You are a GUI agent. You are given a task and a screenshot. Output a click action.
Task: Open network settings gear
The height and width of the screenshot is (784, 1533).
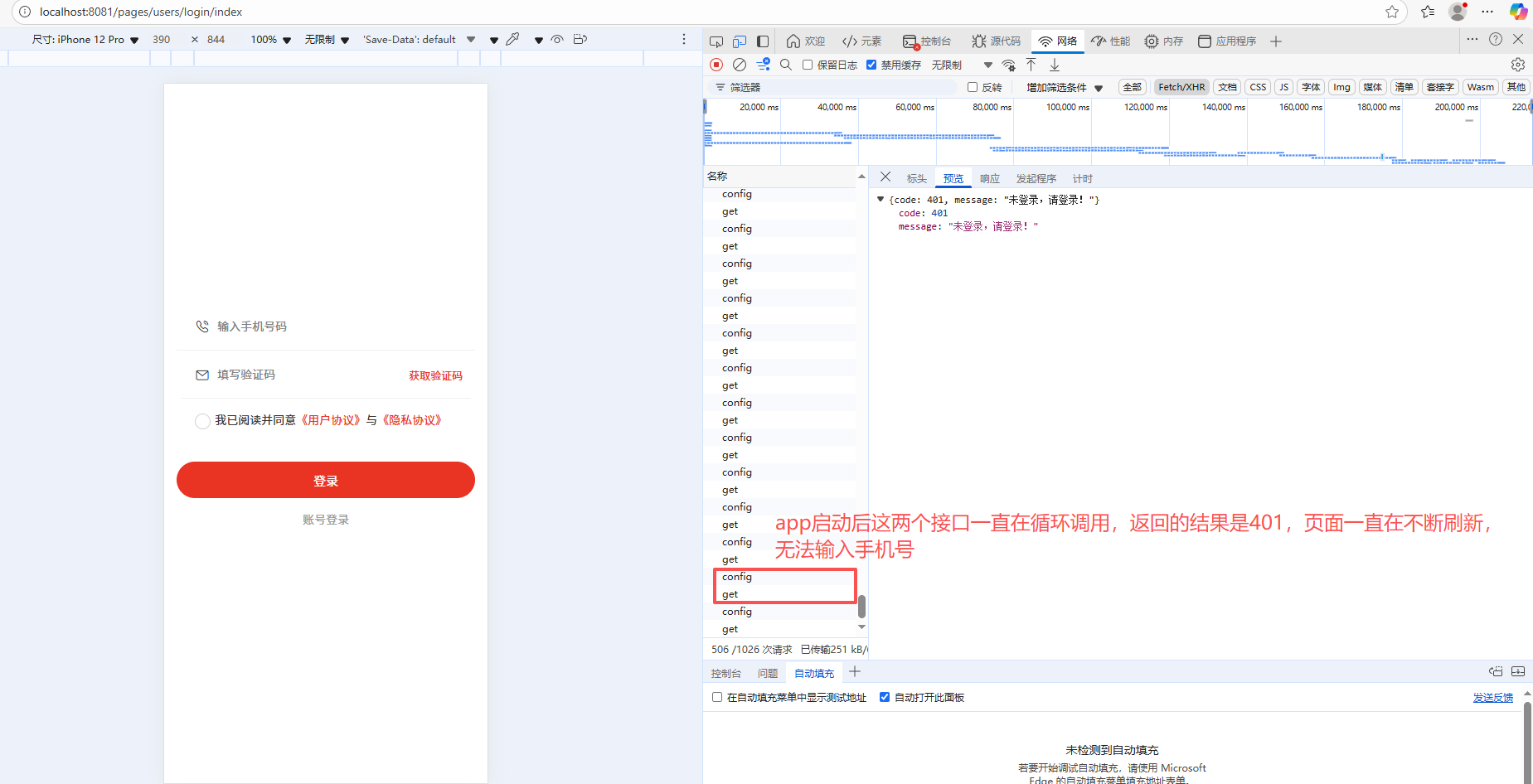tap(1517, 65)
